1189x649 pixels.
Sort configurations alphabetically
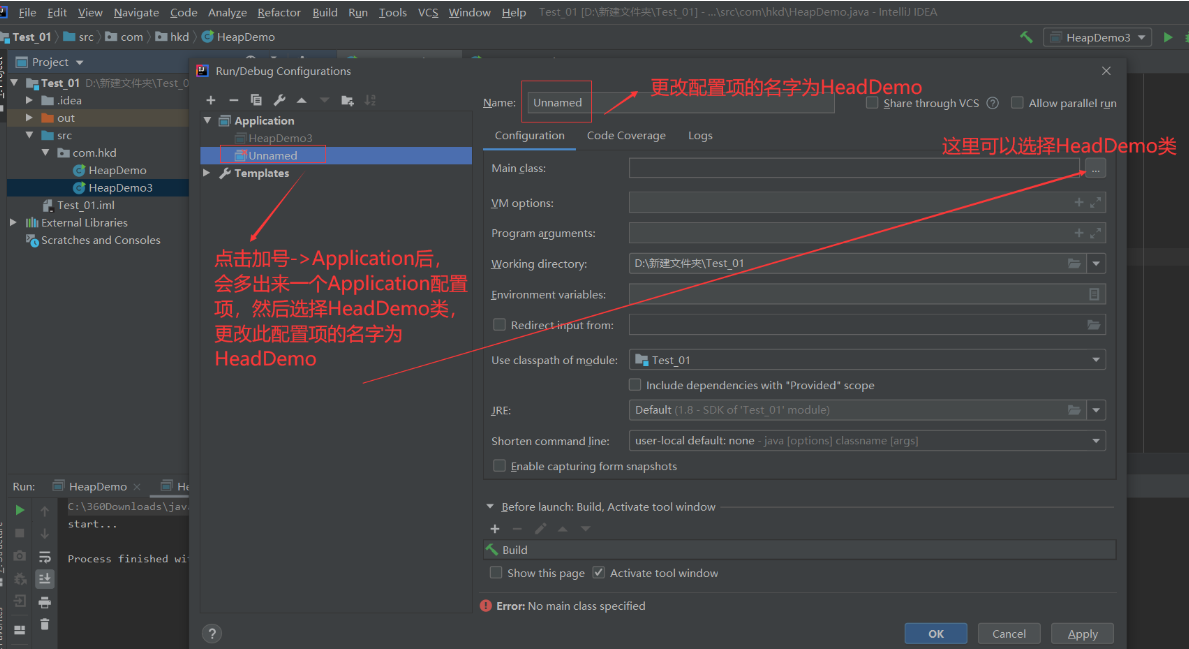pos(370,100)
